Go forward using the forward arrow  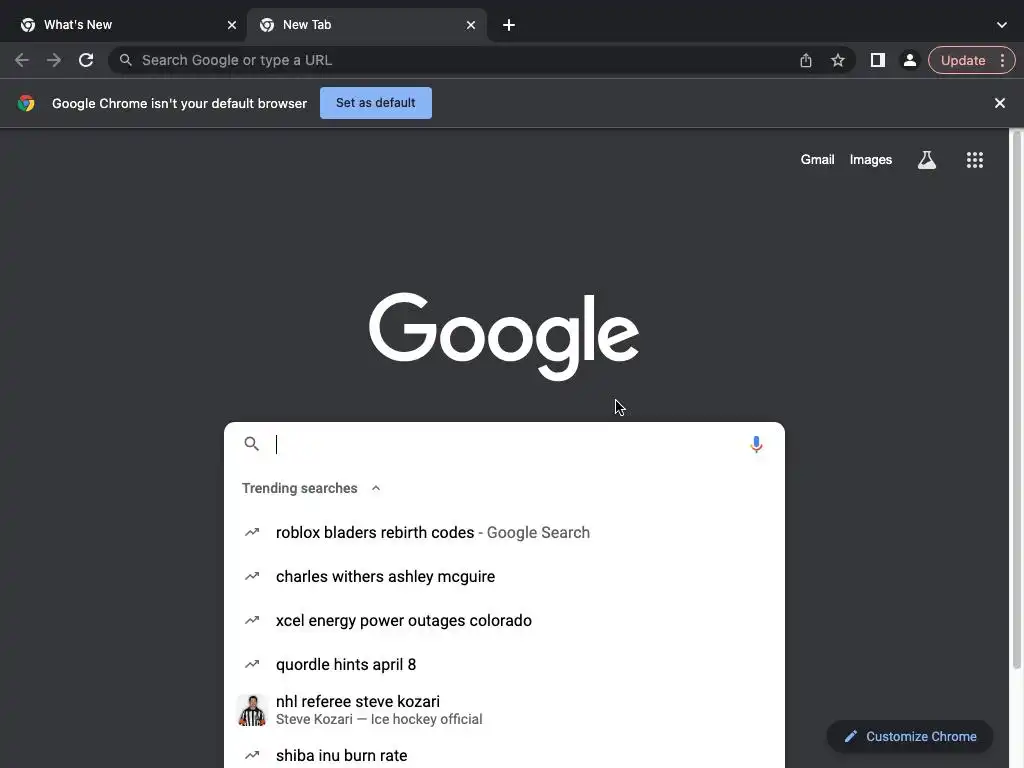point(54,60)
